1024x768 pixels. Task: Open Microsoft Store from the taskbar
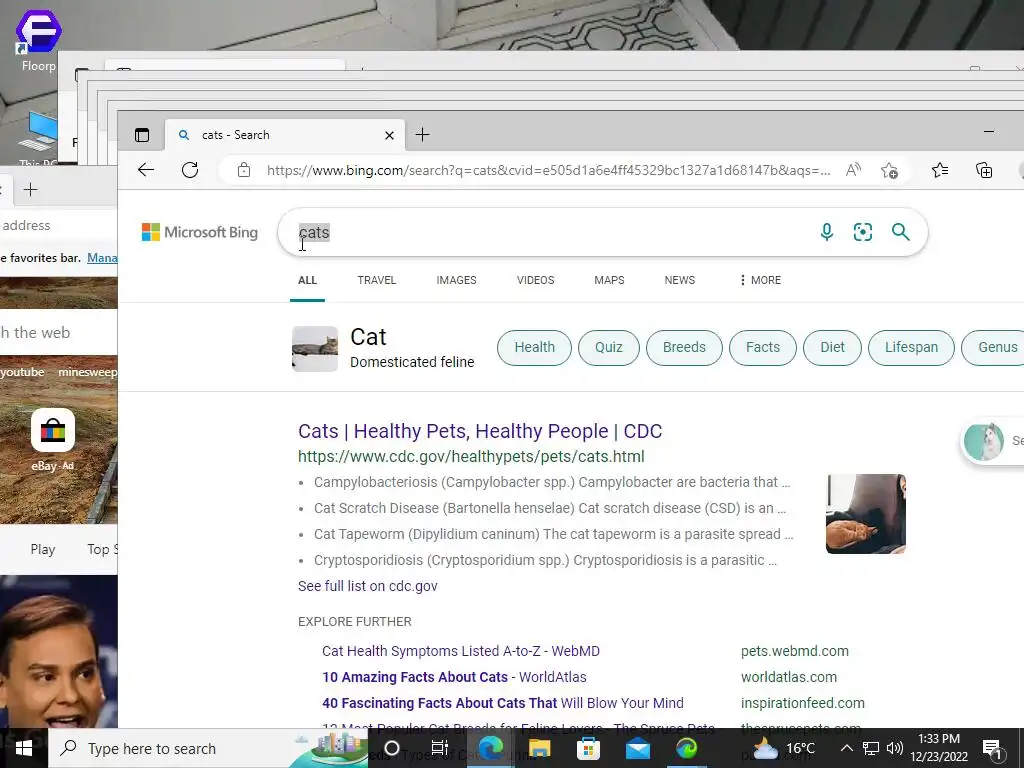pyautogui.click(x=588, y=748)
